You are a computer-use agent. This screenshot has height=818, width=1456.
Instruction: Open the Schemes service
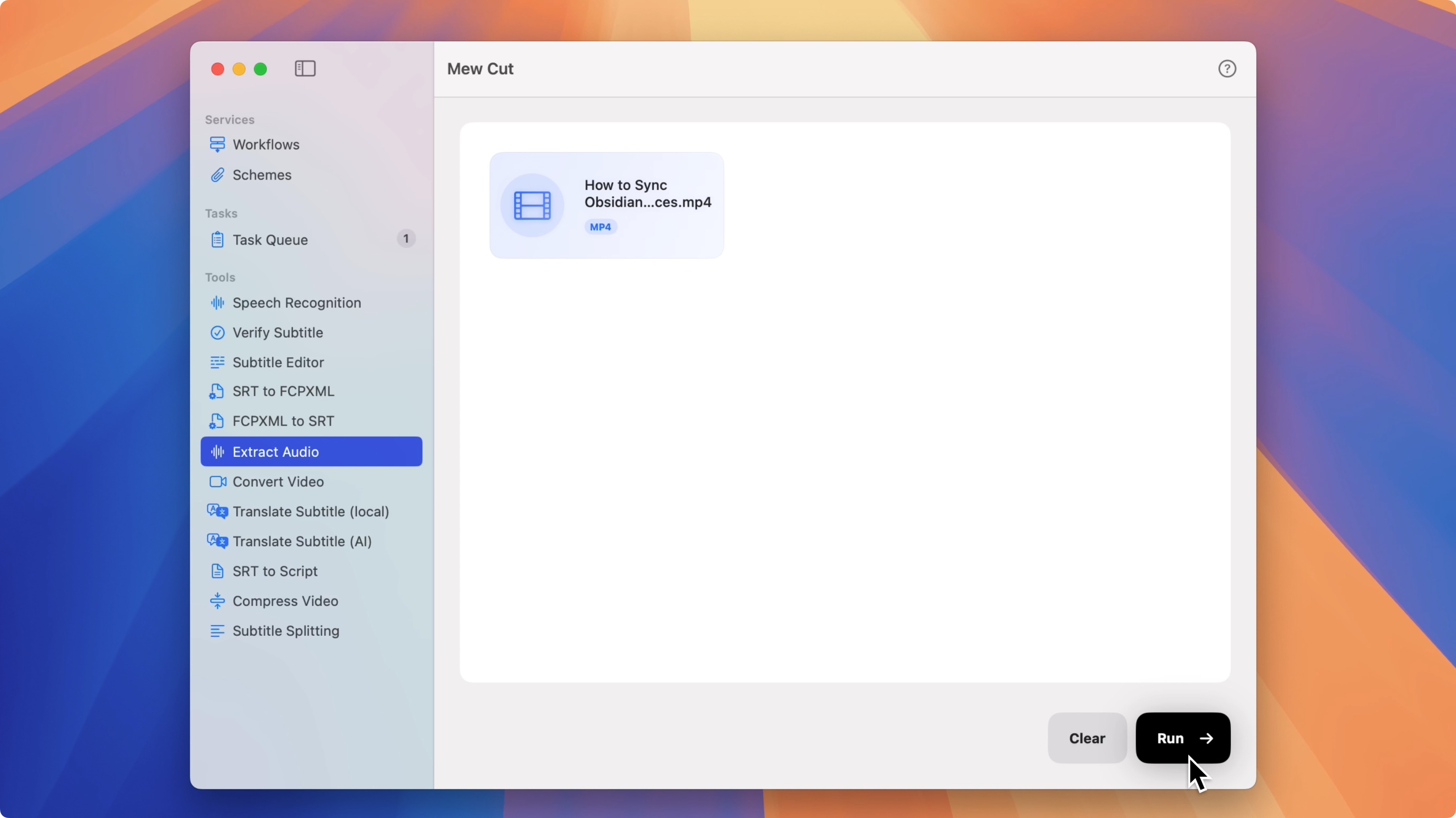point(262,175)
